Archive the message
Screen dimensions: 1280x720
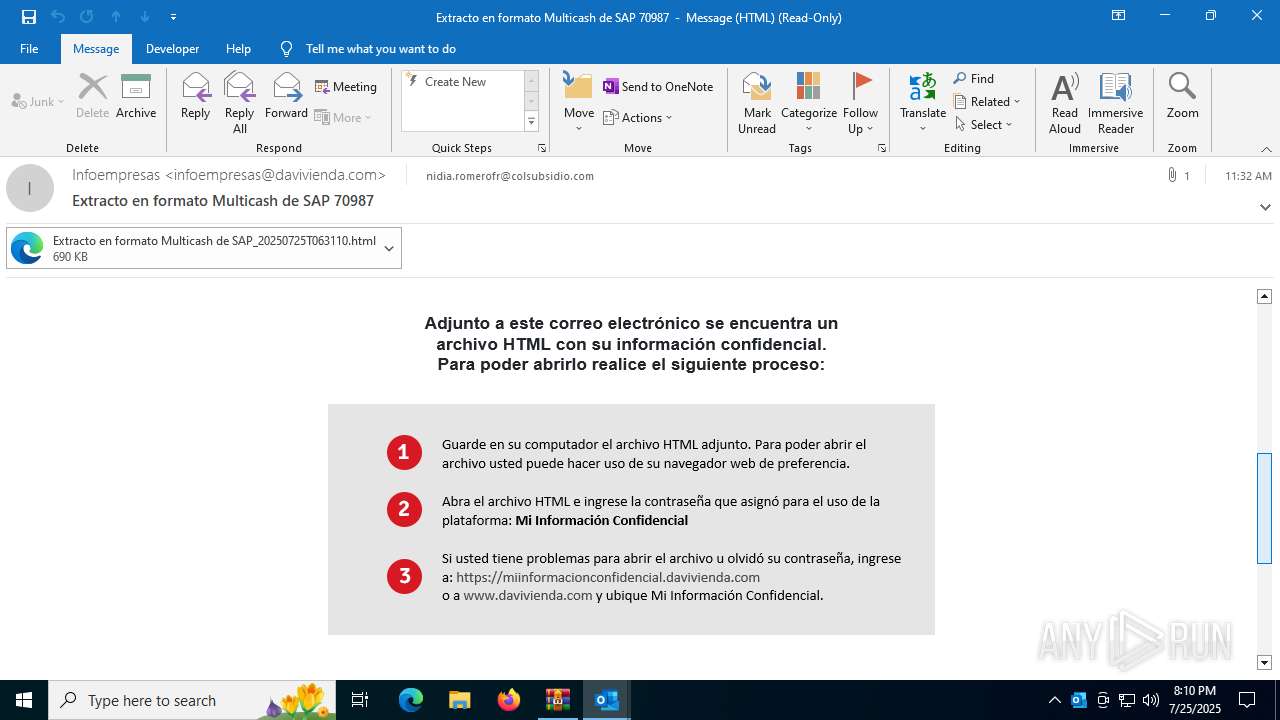pyautogui.click(x=136, y=96)
